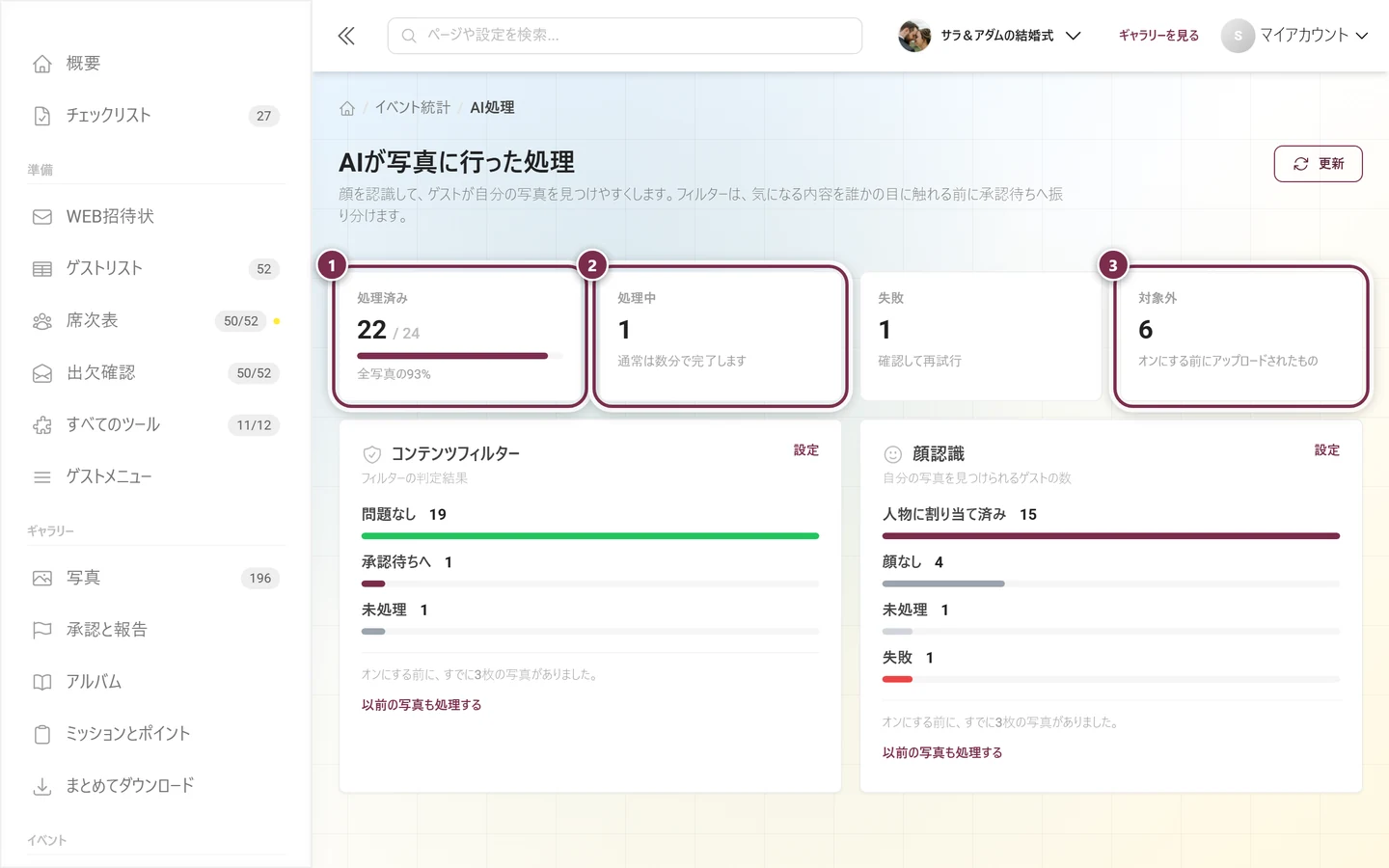Screen dimensions: 1389x868
Task: Click the チェックリスト document icon
Action: click(x=42, y=116)
